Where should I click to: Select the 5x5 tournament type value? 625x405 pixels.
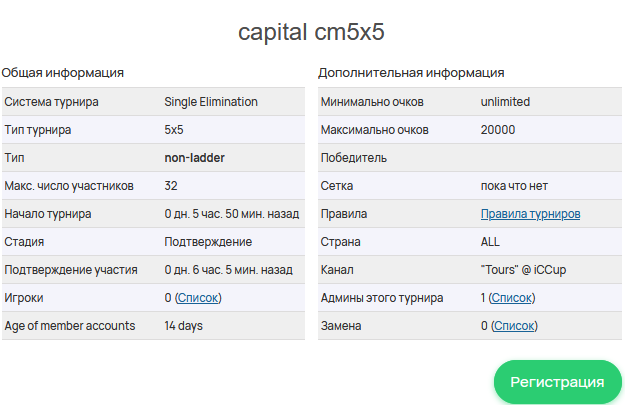pos(174,130)
